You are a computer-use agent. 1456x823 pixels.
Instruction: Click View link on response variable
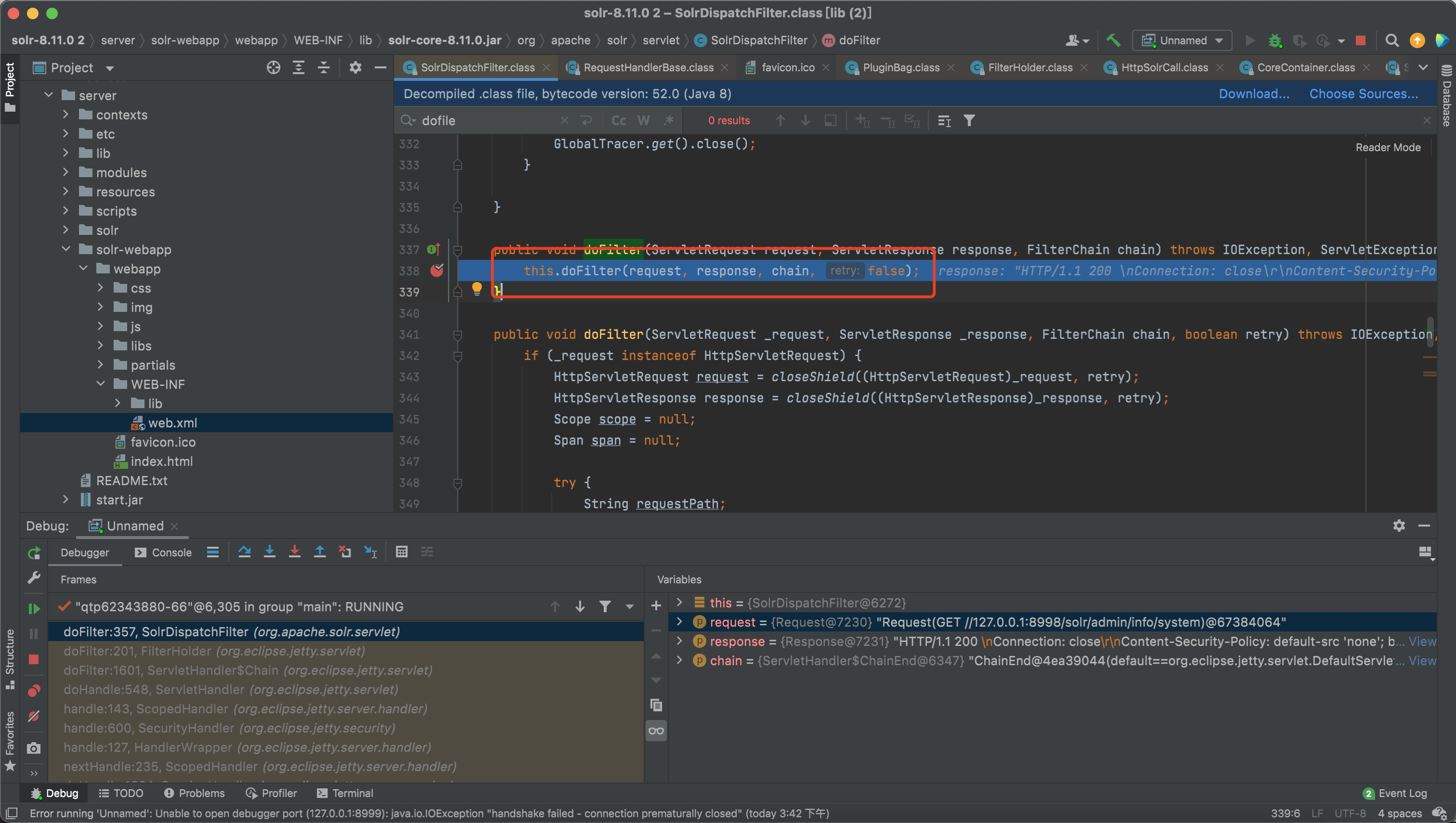(x=1422, y=641)
